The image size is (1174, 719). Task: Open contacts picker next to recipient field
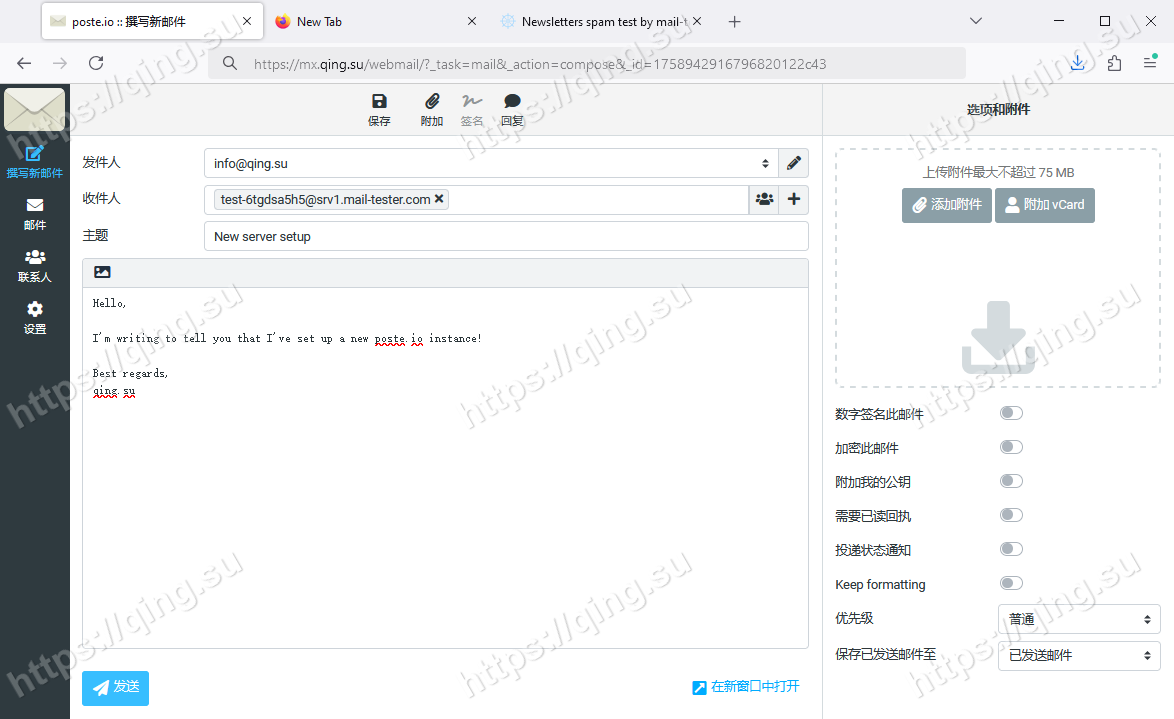764,199
